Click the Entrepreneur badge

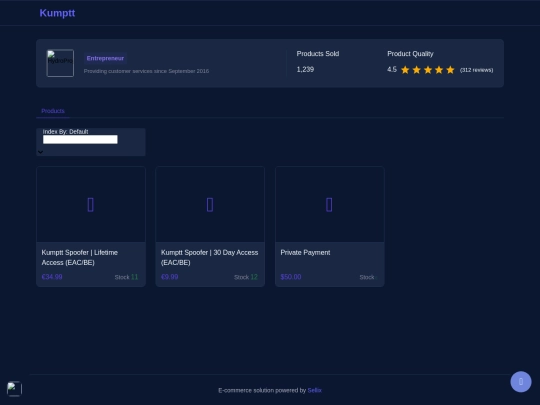click(x=105, y=59)
